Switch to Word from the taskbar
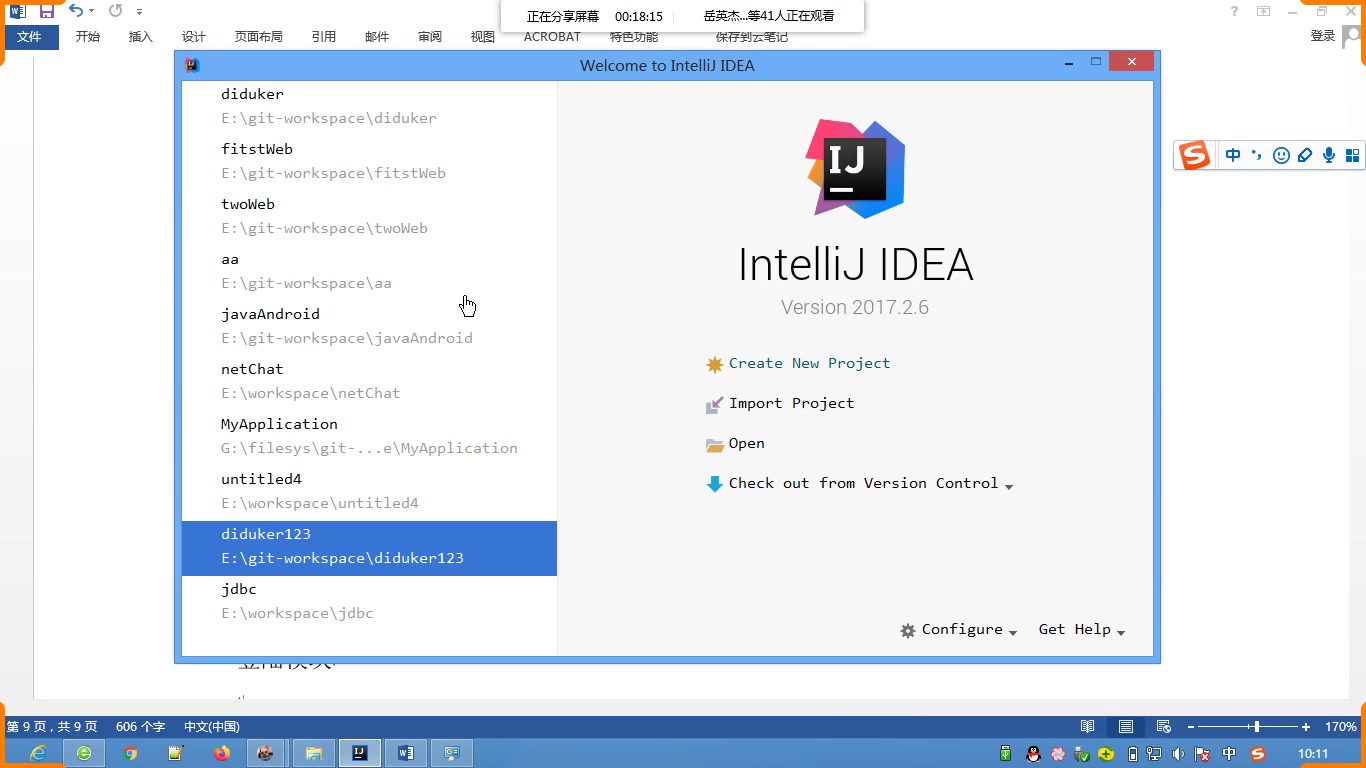The width and height of the screenshot is (1366, 768). click(406, 753)
